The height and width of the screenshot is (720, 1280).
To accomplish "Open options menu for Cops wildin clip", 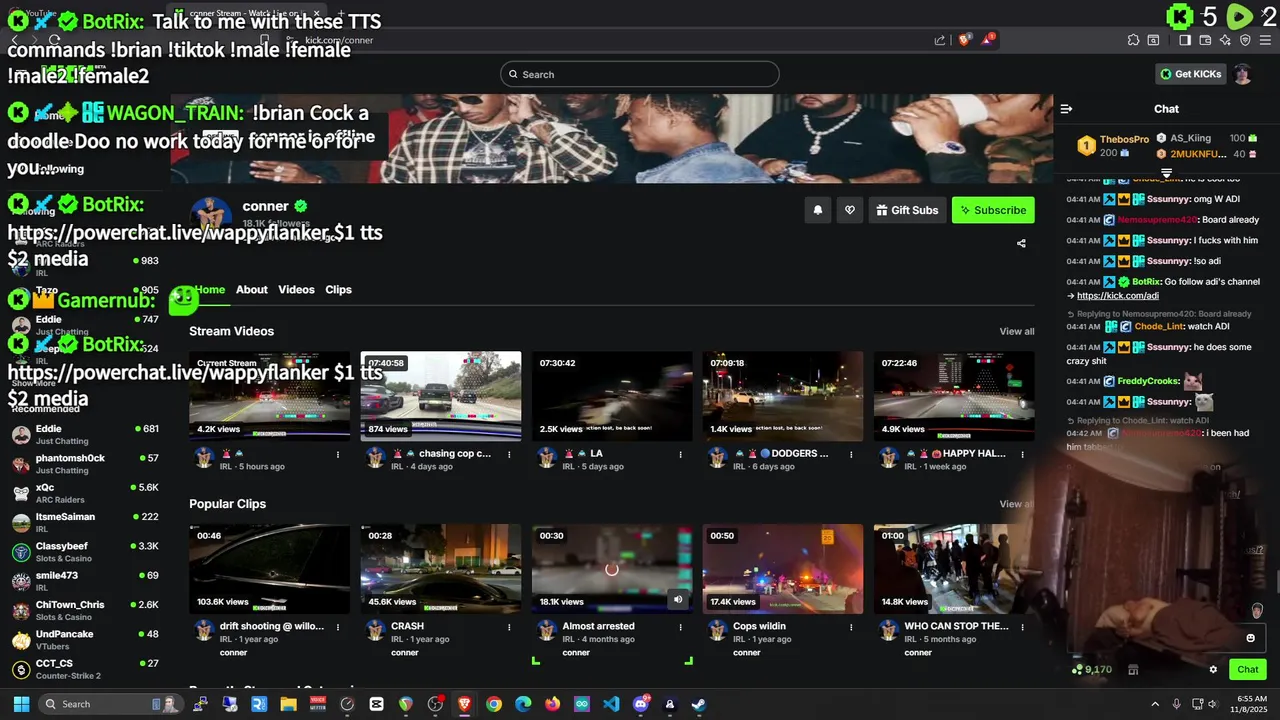I will pos(851,627).
